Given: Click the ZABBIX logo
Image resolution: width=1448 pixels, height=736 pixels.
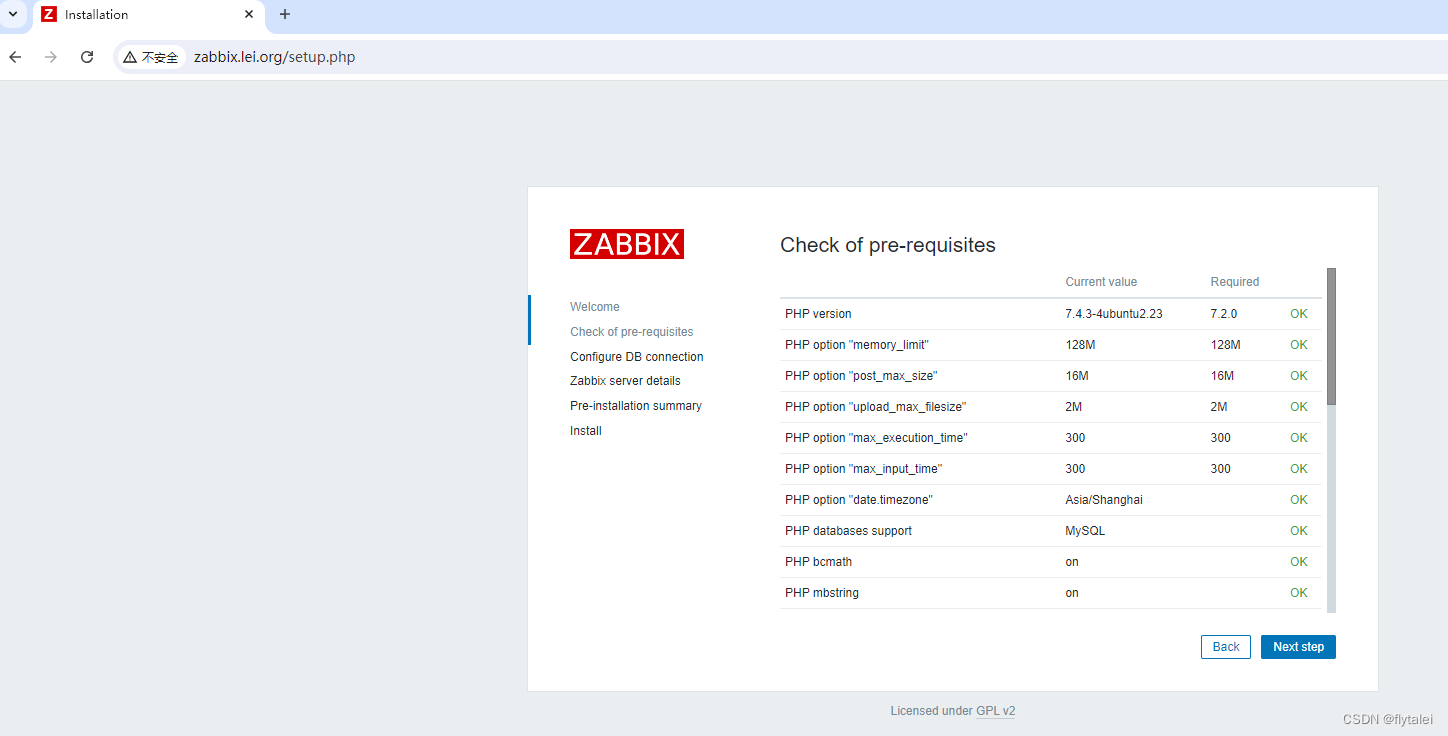Looking at the screenshot, I should click(x=627, y=244).
